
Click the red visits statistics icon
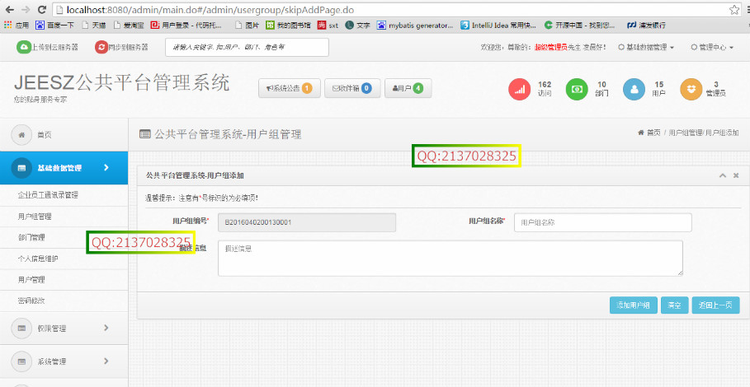(x=519, y=89)
